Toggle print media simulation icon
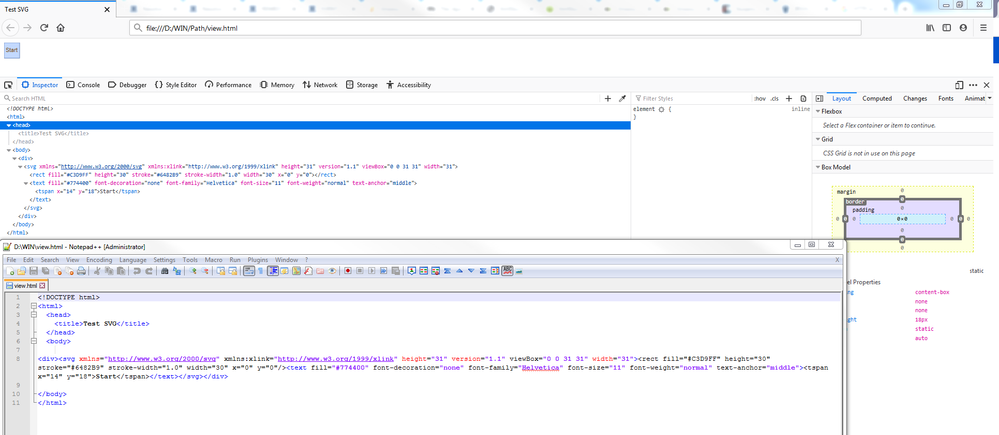The width and height of the screenshot is (999, 435). 803,99
